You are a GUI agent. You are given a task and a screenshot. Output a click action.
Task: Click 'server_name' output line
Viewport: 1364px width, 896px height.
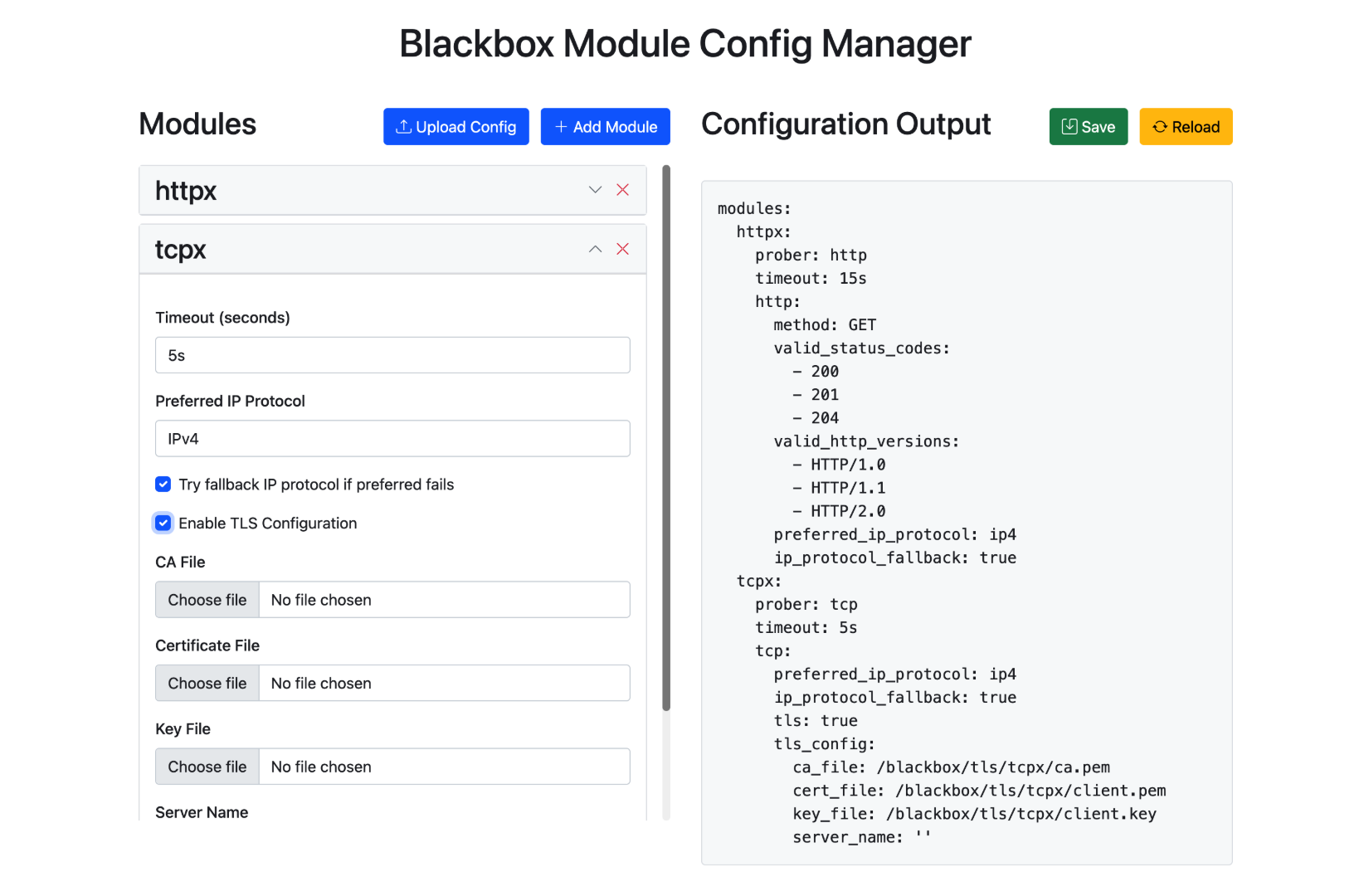(862, 837)
